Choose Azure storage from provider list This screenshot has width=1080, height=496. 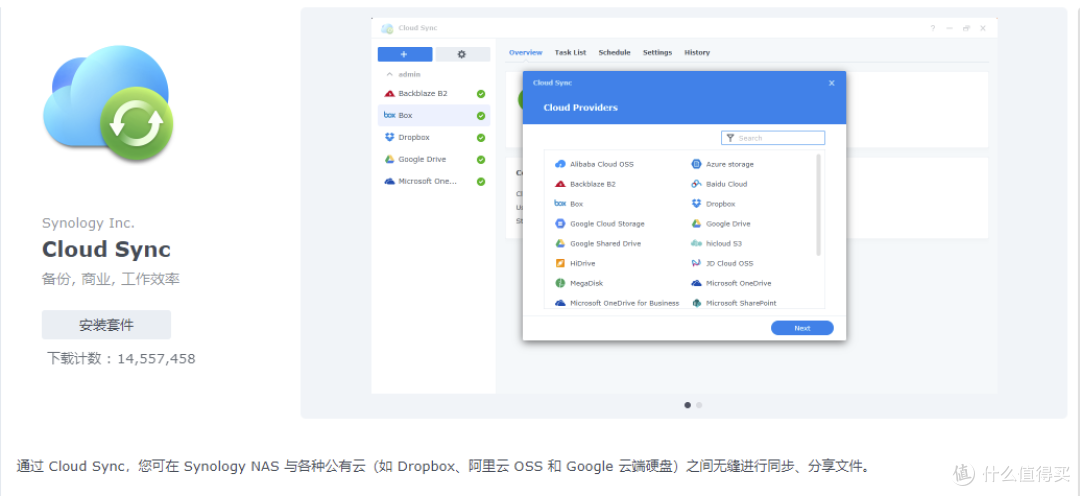tap(729, 164)
